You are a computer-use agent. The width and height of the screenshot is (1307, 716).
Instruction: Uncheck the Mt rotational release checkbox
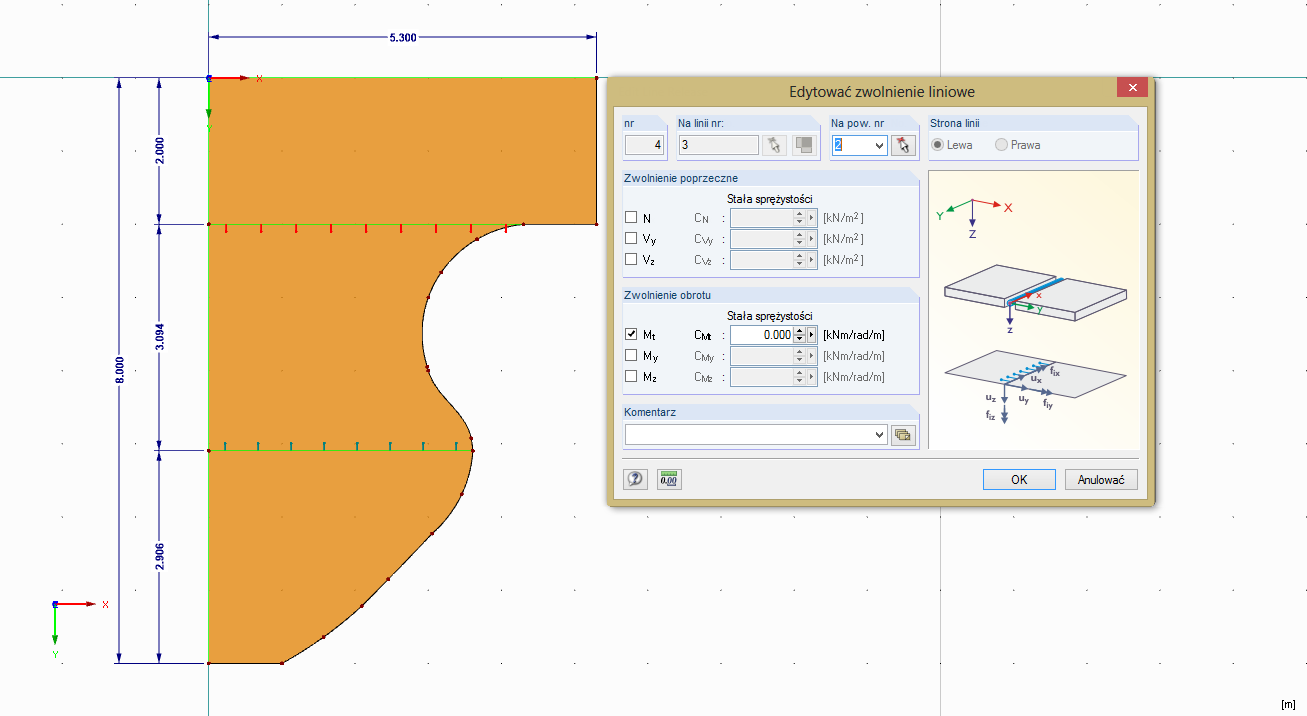pos(631,335)
